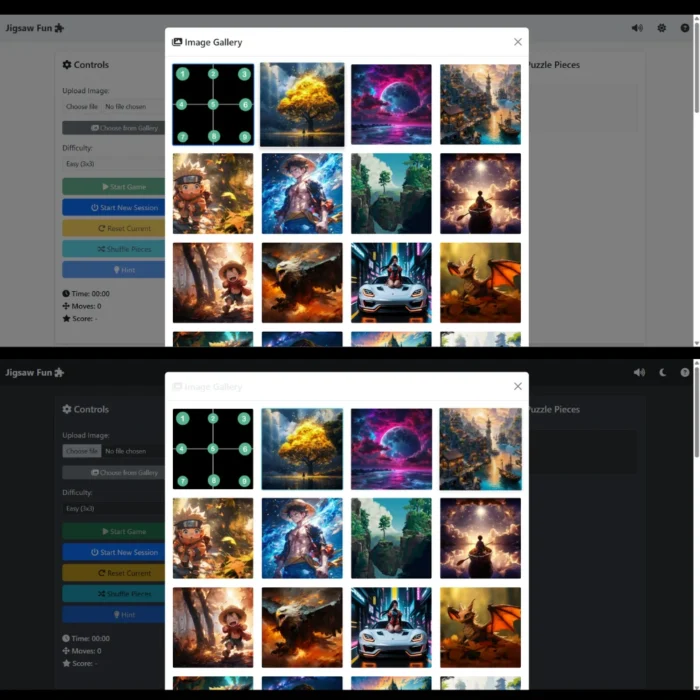Close the Image Gallery dialog in light-theme window
This screenshot has height=700, width=700.
(x=518, y=42)
